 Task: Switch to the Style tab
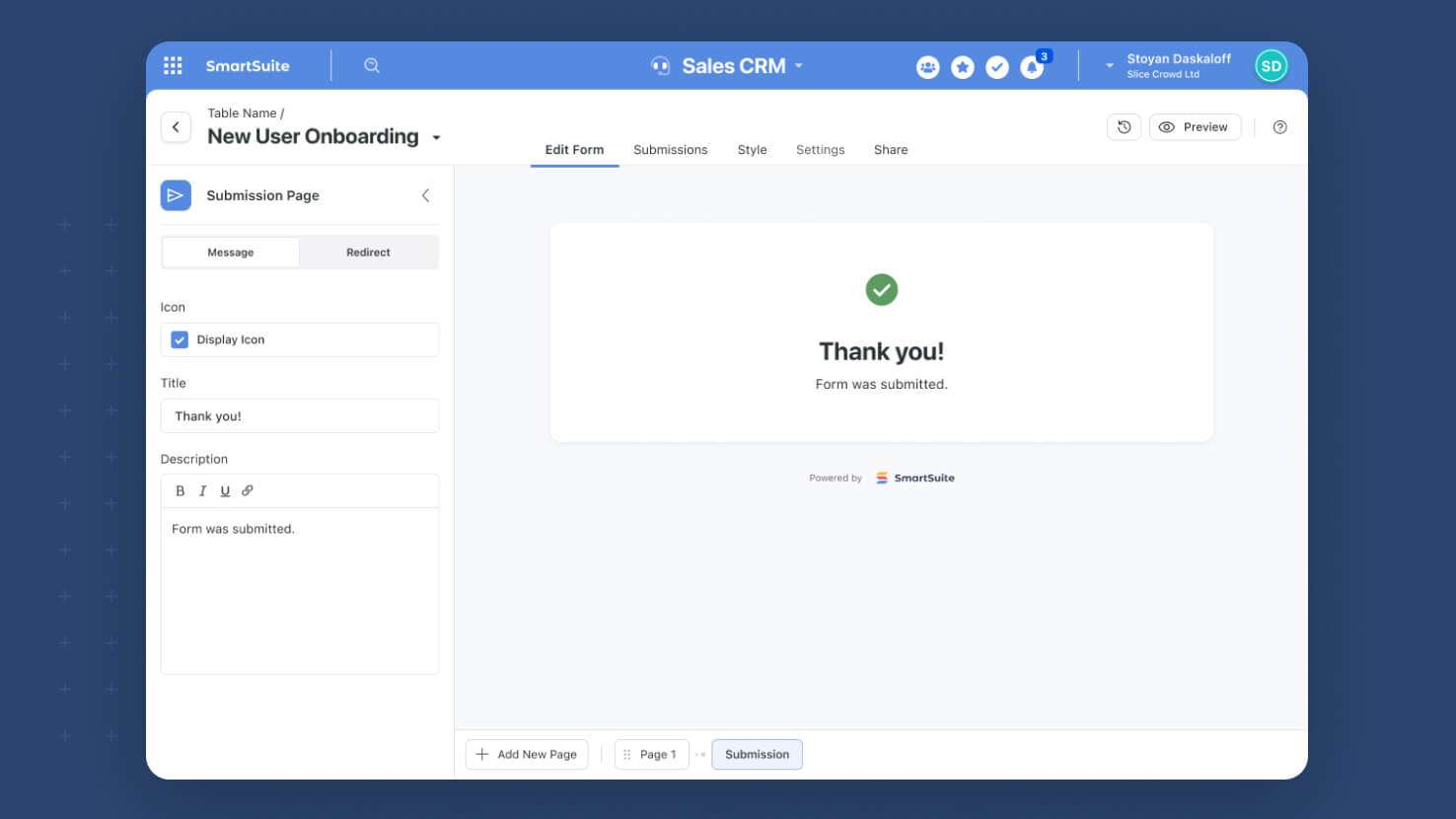point(752,150)
